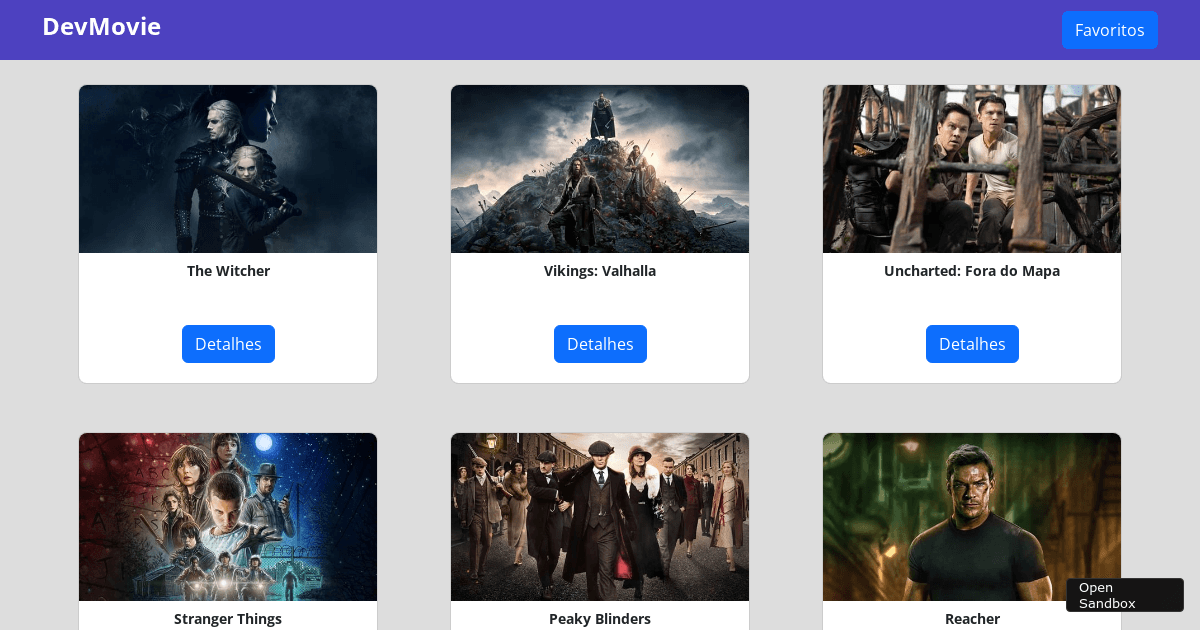Select the title text "The Witcher"

pos(228,271)
